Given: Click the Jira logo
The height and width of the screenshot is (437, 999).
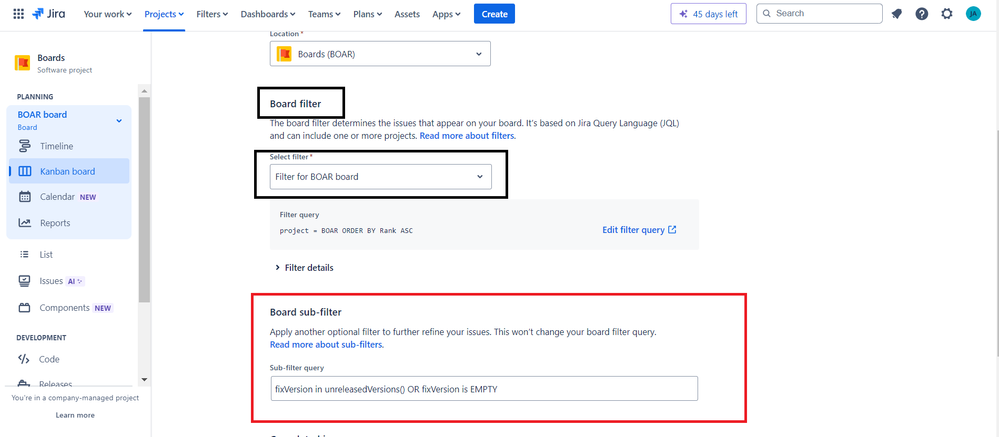Looking at the screenshot, I should coord(48,13).
